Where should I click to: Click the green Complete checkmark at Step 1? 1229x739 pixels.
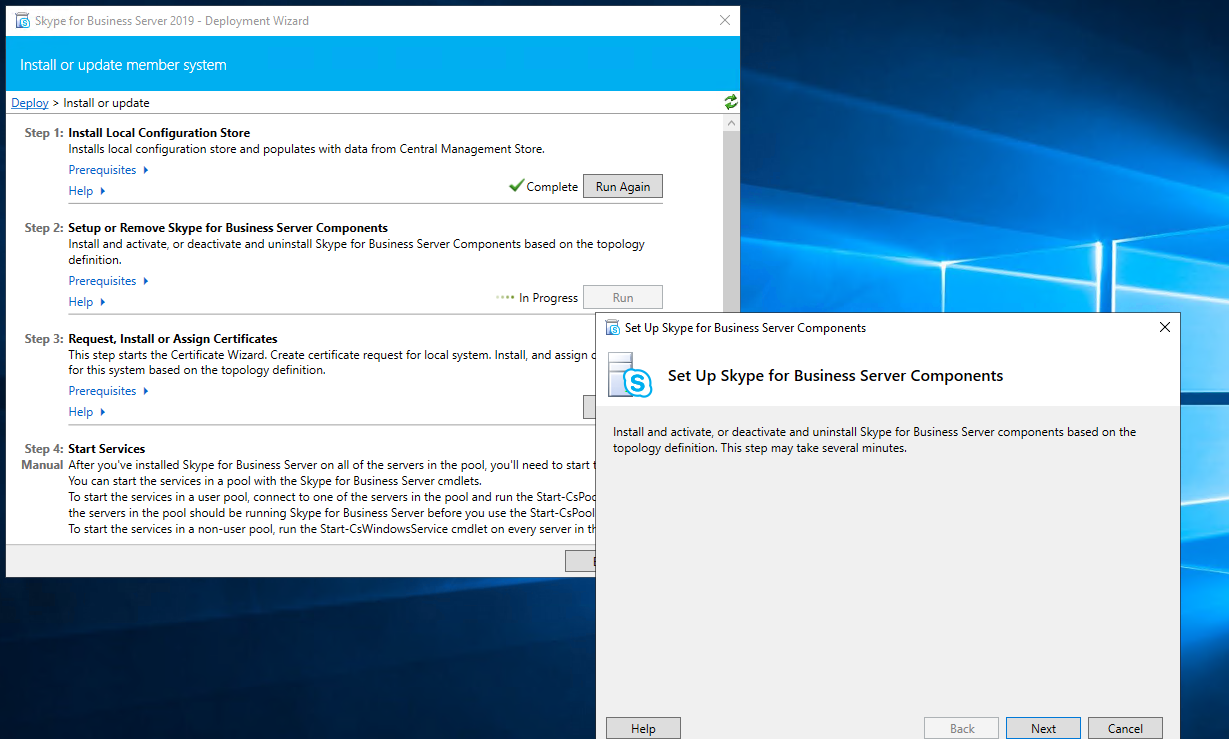click(516, 186)
